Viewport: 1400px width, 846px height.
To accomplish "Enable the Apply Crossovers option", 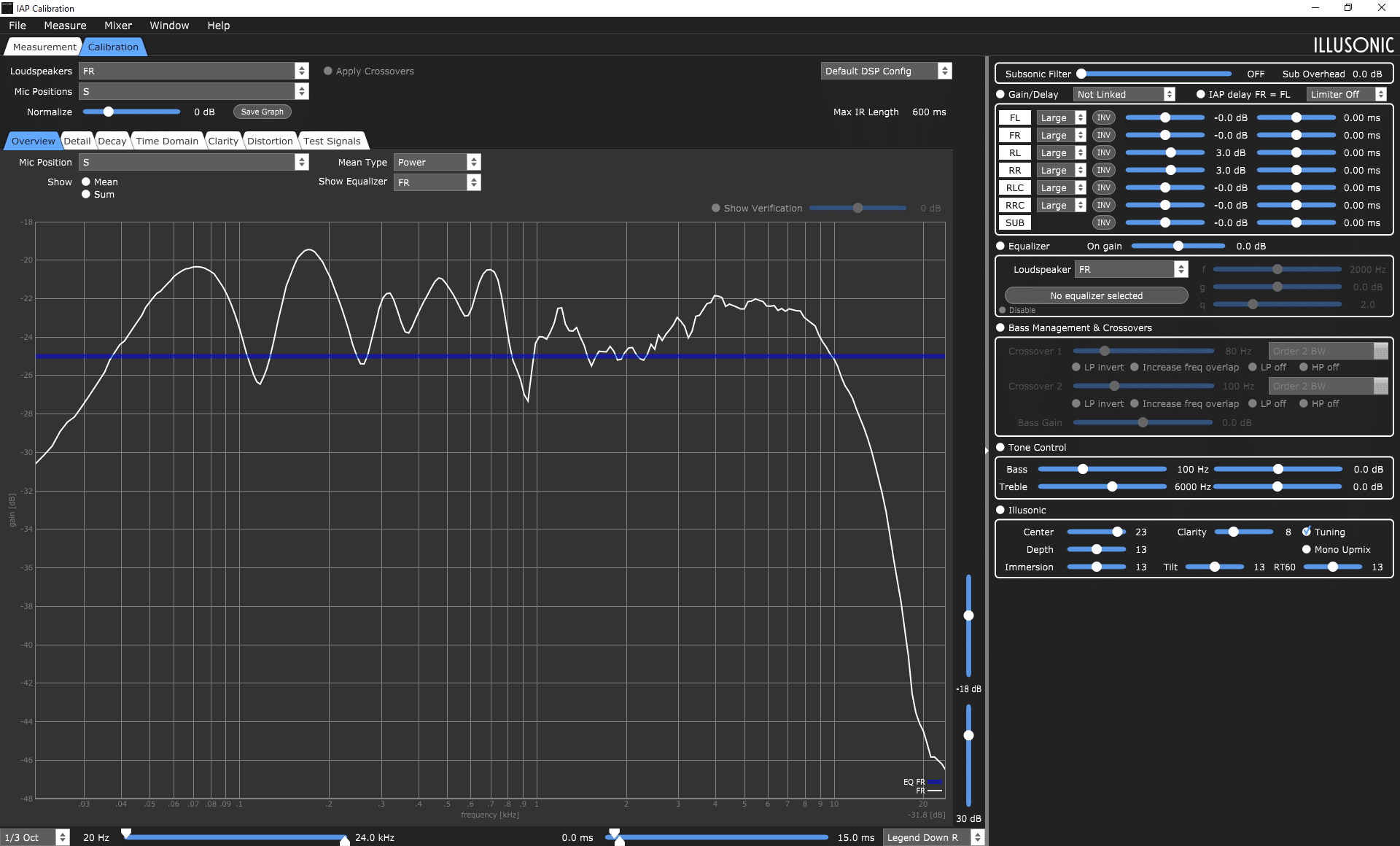I will pos(328,71).
